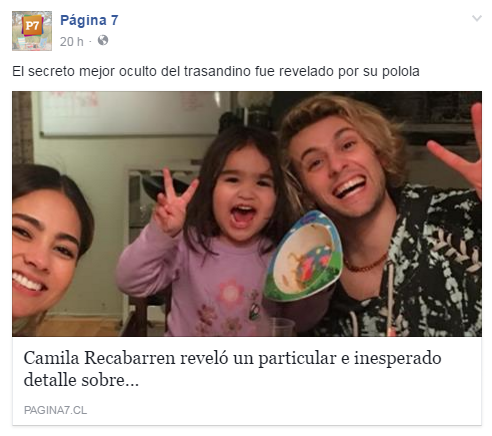This screenshot has width=492, height=436.
Task: Click 'inesperado' in the article title
Action: click(398, 359)
